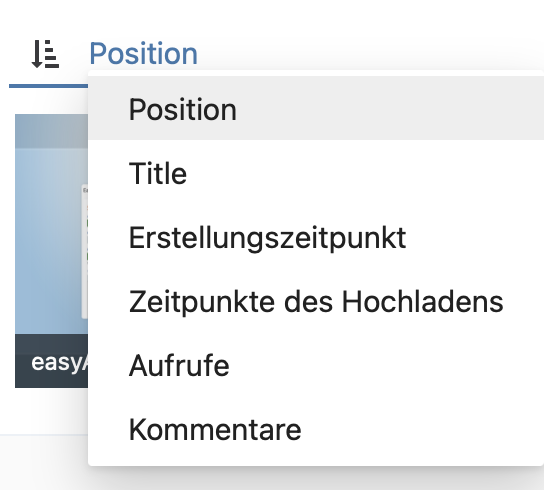Screen dimensions: 544x490
Task: Sort items by Aufrufe
Action: pos(316,365)
